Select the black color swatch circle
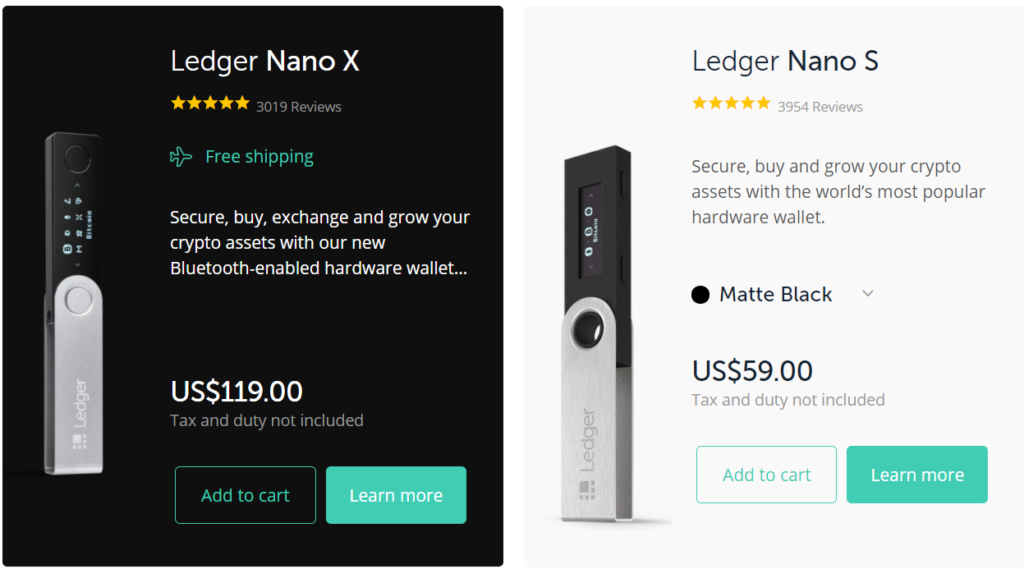The width and height of the screenshot is (1024, 569). [700, 294]
